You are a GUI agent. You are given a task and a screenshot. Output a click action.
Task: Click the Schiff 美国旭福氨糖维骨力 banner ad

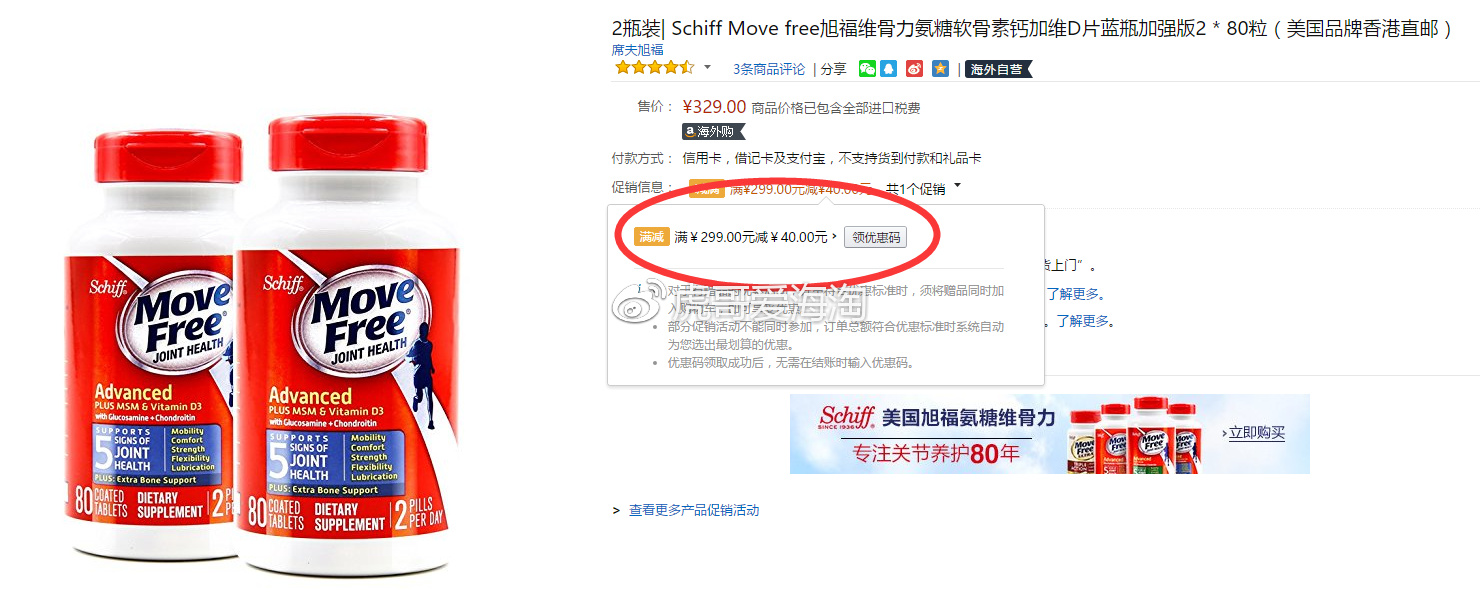tap(1050, 433)
